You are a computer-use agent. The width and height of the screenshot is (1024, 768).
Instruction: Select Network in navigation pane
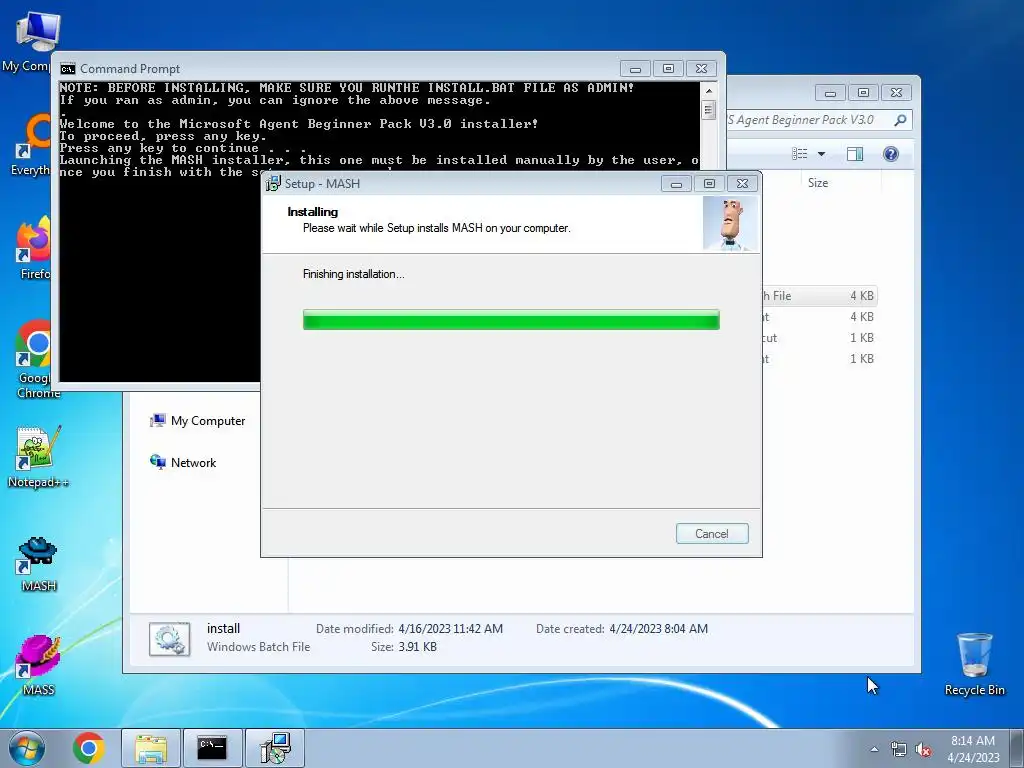(x=183, y=462)
